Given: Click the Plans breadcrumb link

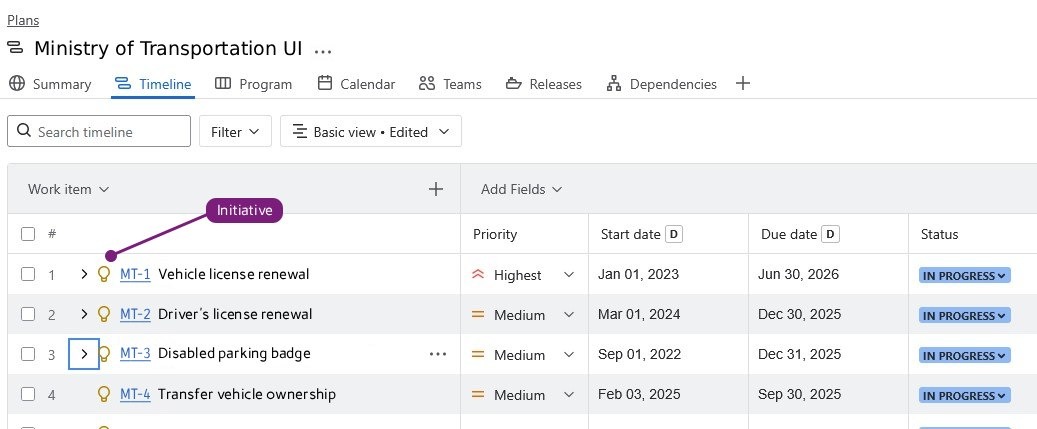Looking at the screenshot, I should [23, 20].
